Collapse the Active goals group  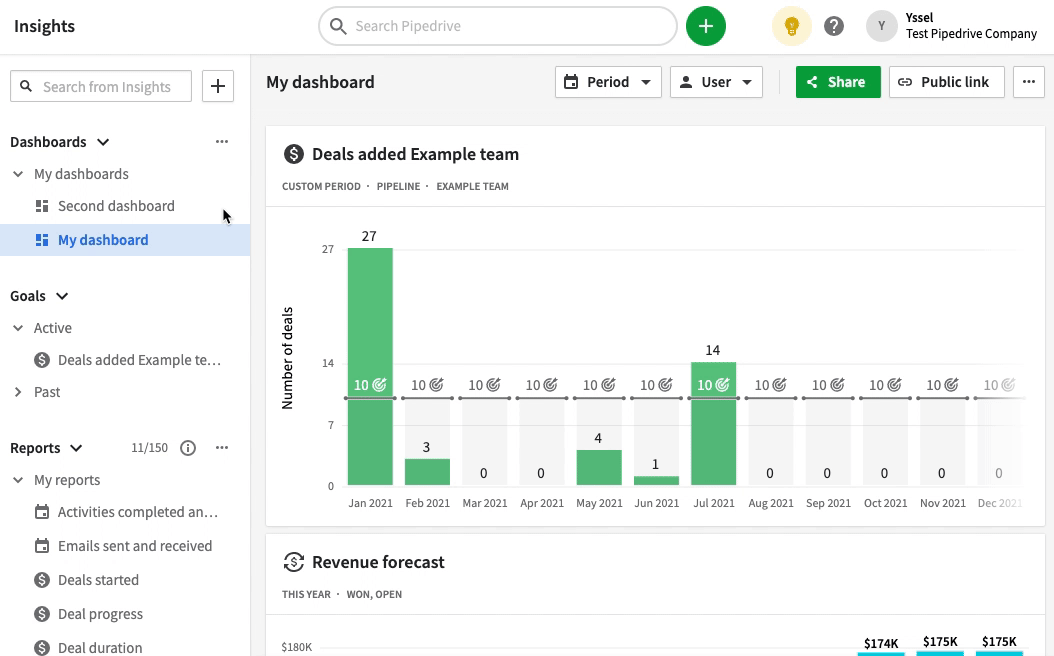[18, 328]
